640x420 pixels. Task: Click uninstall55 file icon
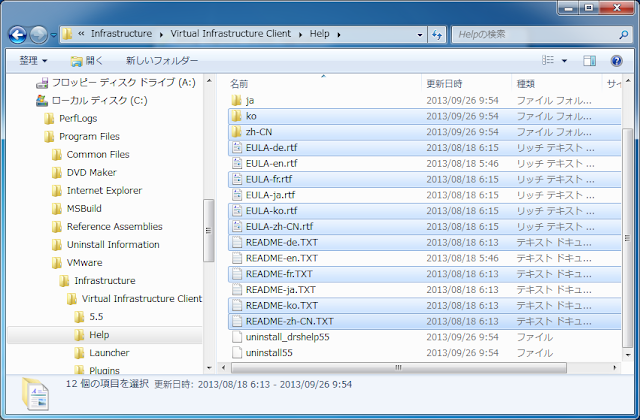pyautogui.click(x=237, y=353)
